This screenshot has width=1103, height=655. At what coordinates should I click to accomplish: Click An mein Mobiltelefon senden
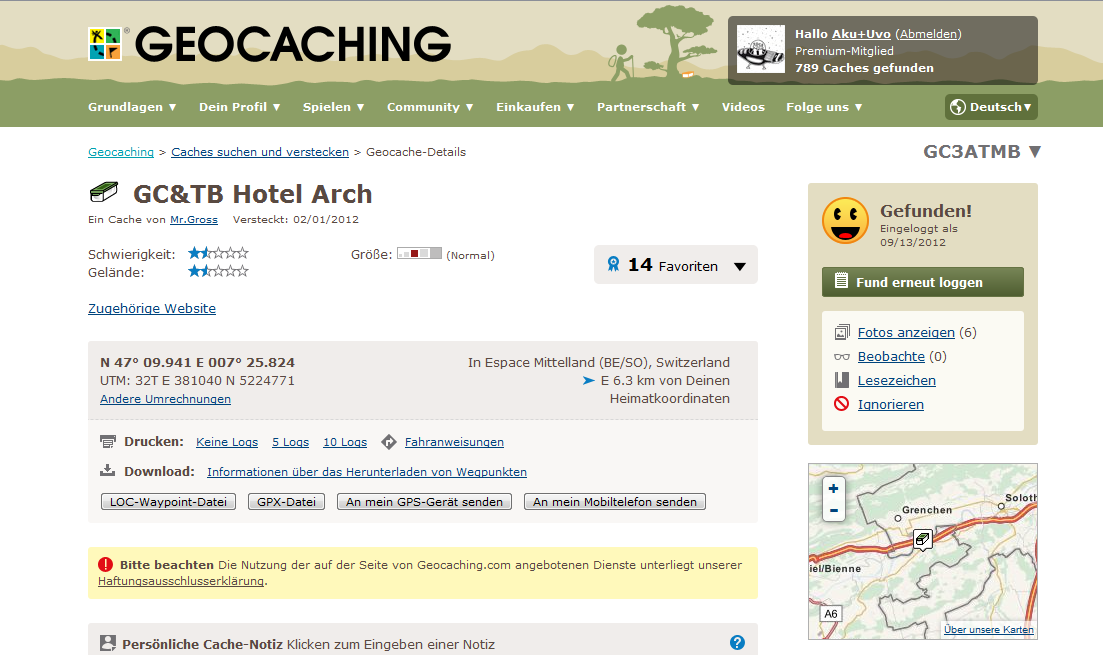tap(615, 502)
